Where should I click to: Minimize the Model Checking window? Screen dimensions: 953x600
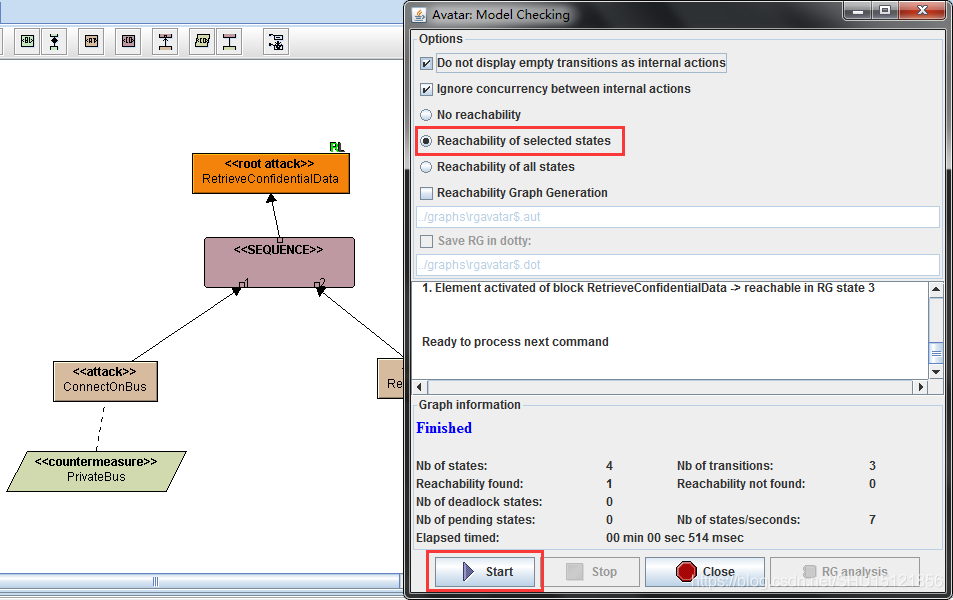[858, 10]
